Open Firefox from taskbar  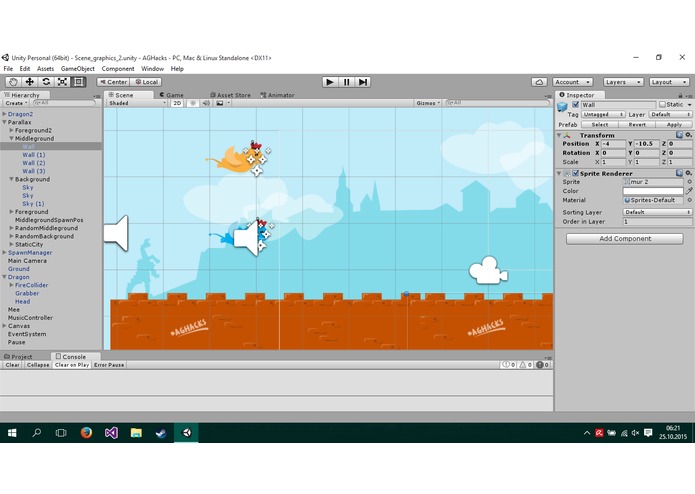point(86,433)
